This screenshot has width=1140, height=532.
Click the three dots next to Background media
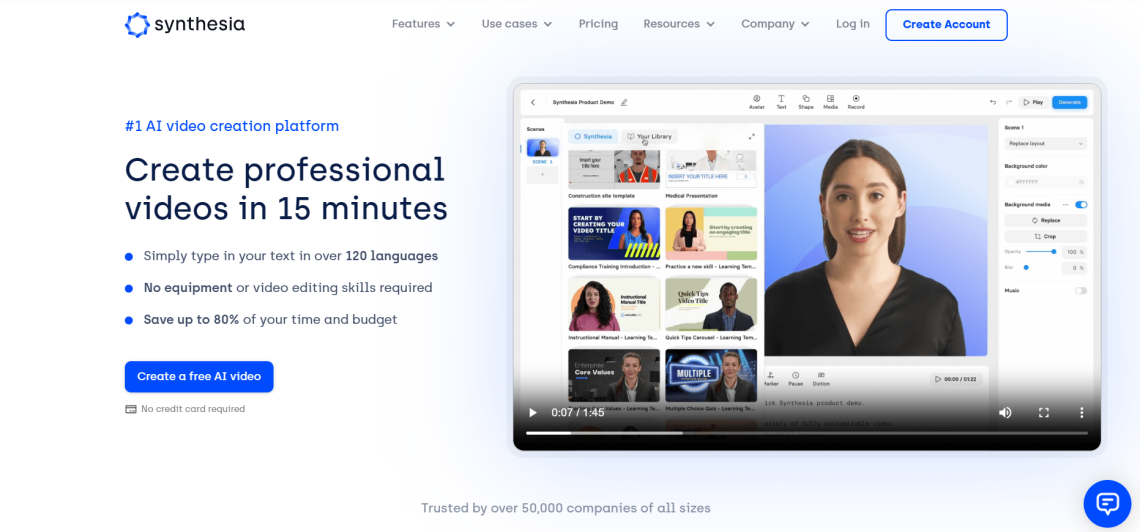click(x=1066, y=205)
